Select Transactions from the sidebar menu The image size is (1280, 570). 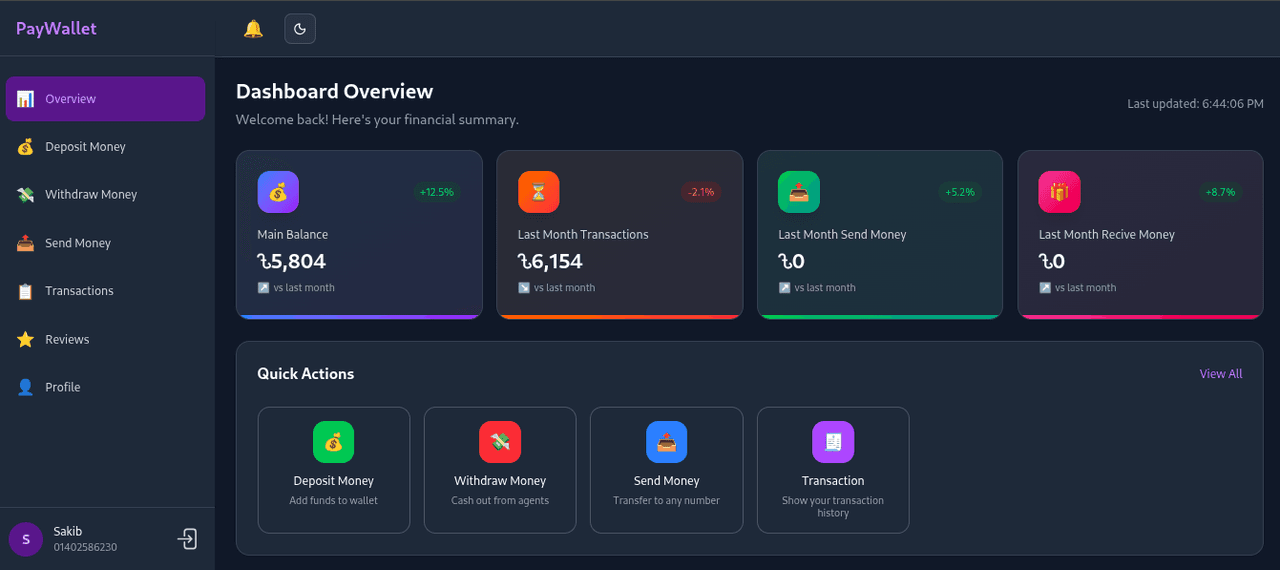pos(79,291)
